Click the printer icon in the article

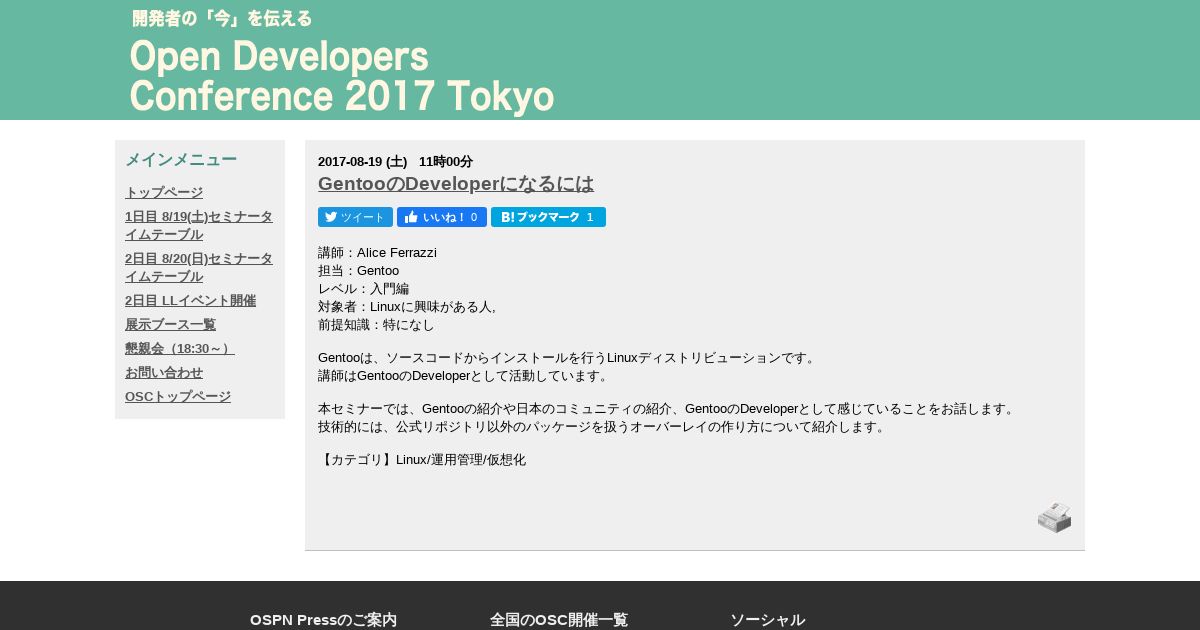click(x=1054, y=517)
